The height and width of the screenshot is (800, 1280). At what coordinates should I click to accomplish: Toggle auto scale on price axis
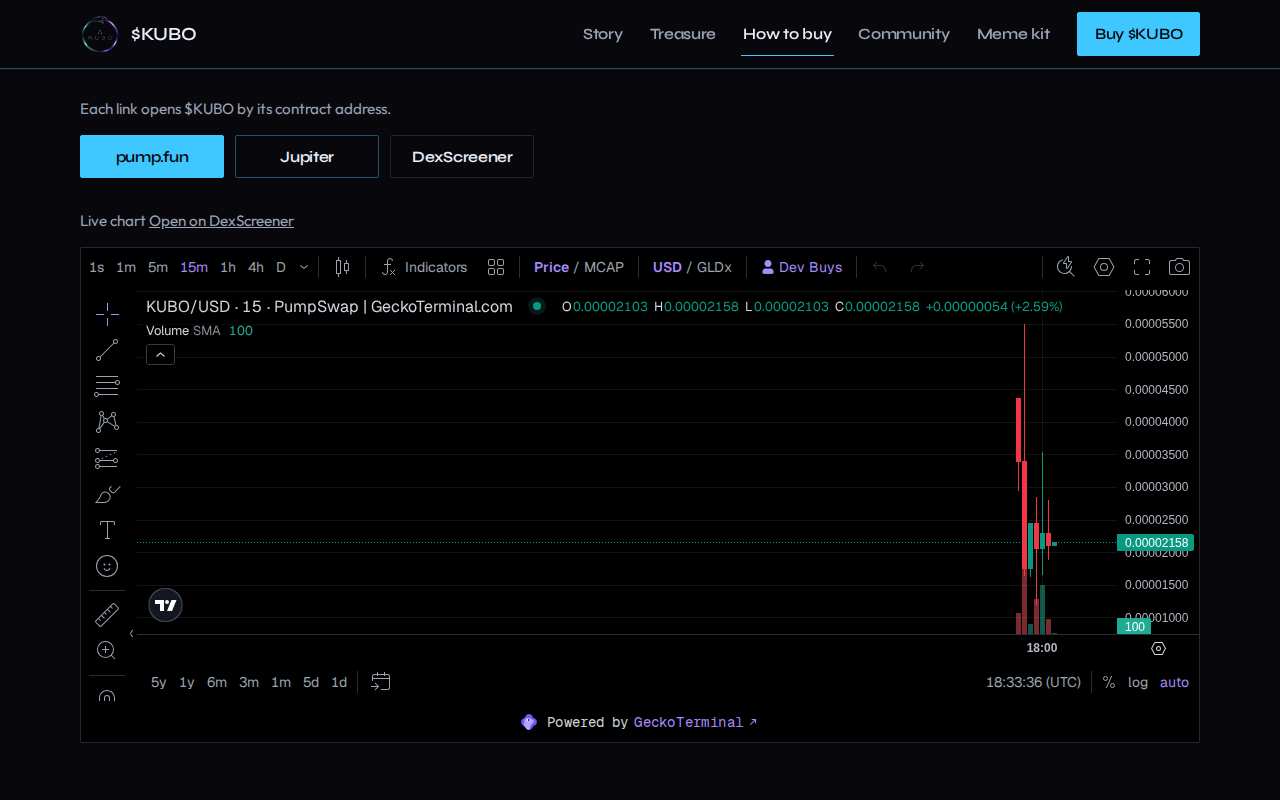pyautogui.click(x=1174, y=682)
